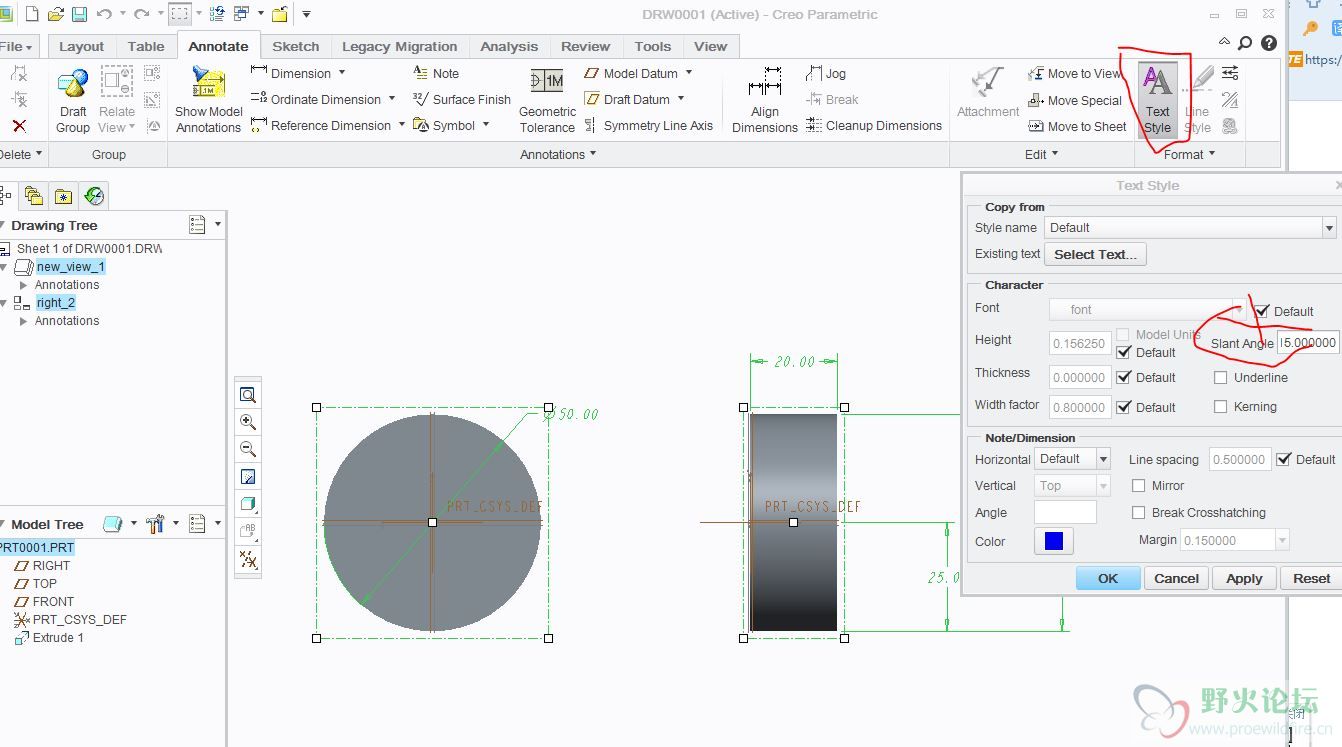The width and height of the screenshot is (1342, 747).
Task: Toggle the Width factor Default checkbox
Action: pos(1124,407)
